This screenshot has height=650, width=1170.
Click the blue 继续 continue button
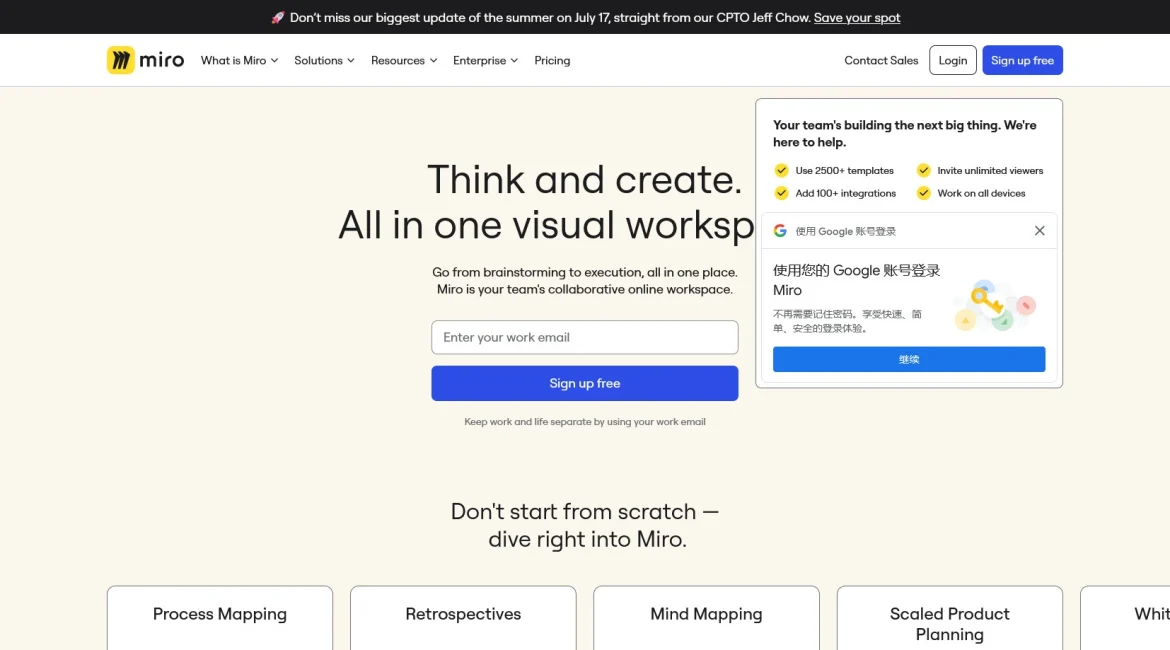click(908, 359)
